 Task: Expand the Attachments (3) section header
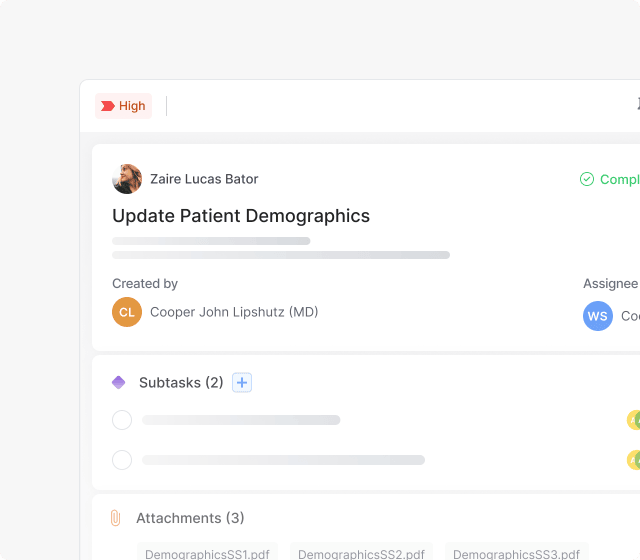point(190,518)
